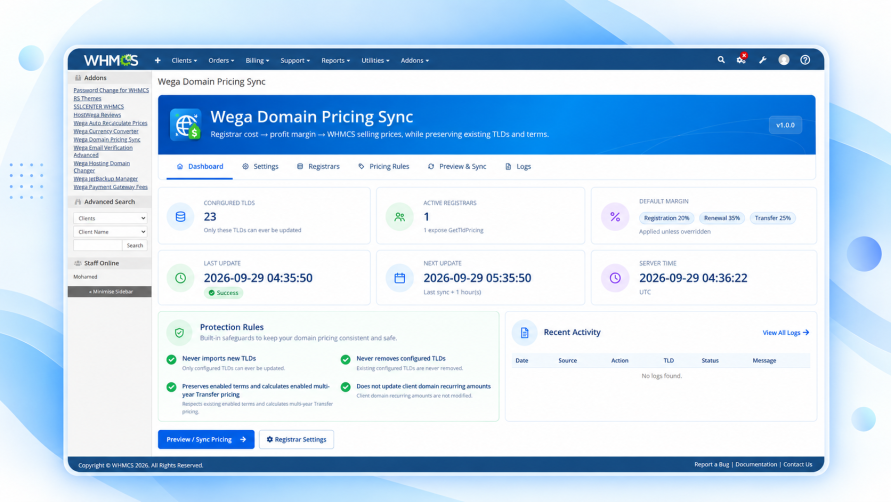Expand the Clients menu
Viewport: 891px width, 502px height.
click(x=184, y=60)
